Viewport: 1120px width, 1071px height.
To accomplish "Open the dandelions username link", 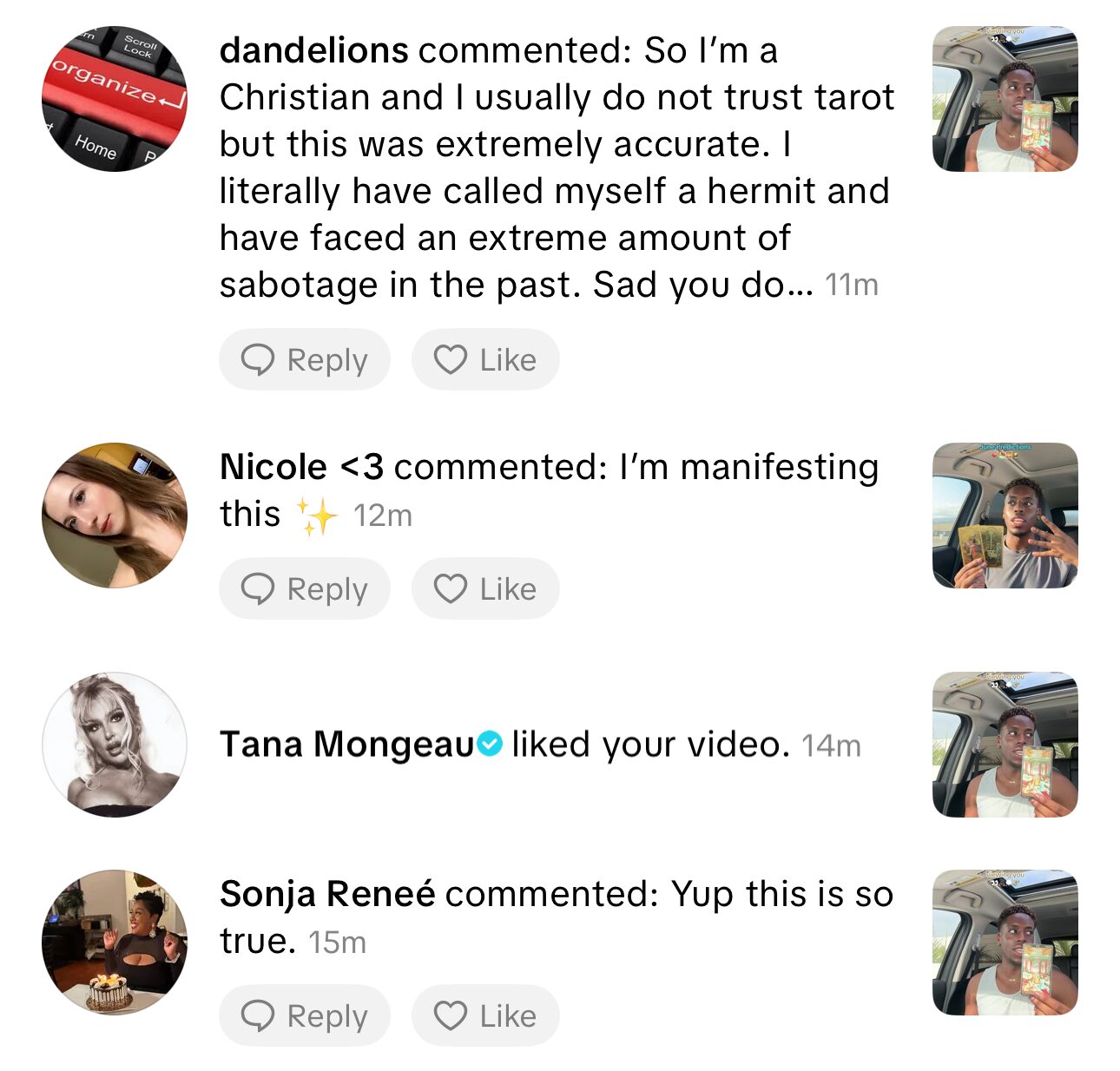I will click(313, 50).
